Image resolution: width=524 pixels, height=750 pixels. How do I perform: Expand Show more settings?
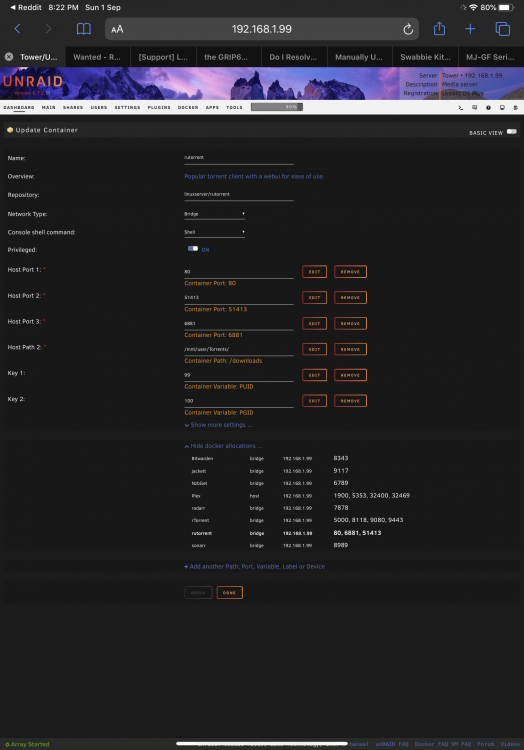tap(218, 425)
